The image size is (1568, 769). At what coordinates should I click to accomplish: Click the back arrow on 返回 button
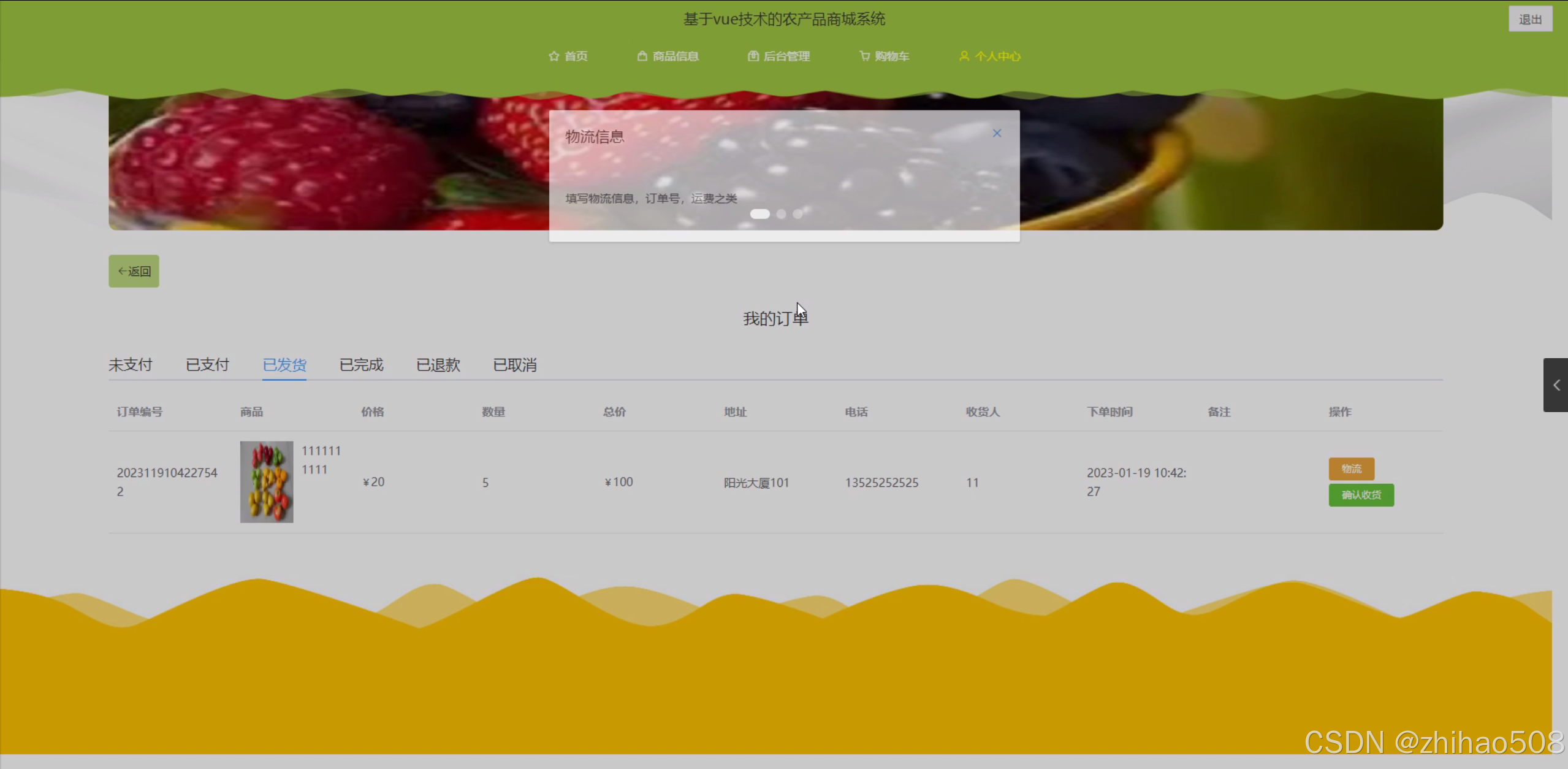click(x=123, y=270)
